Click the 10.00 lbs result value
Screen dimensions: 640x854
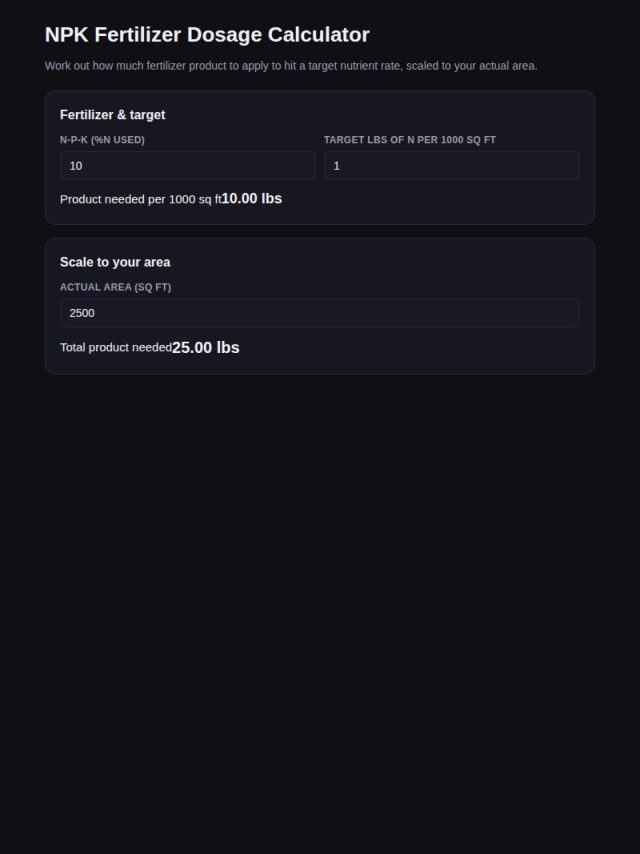tap(252, 198)
